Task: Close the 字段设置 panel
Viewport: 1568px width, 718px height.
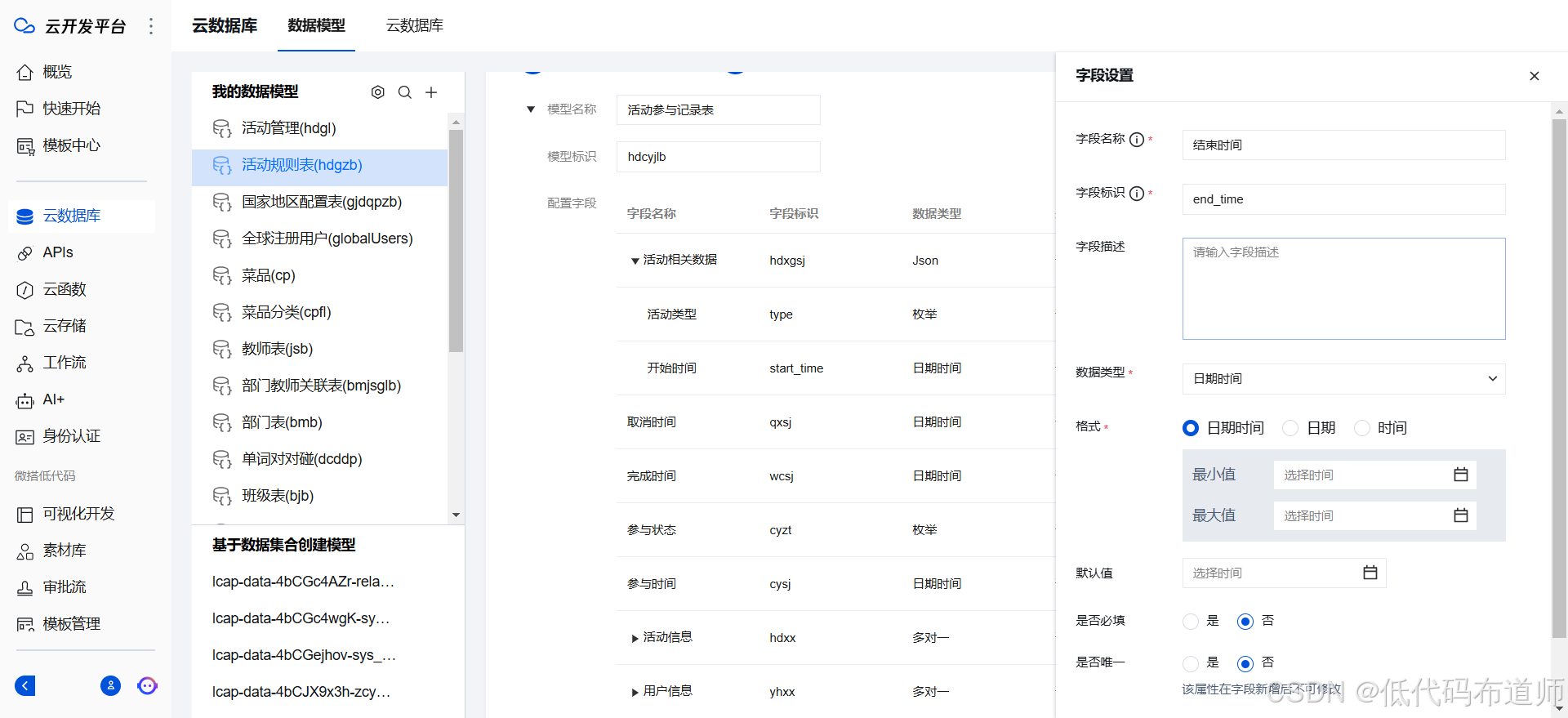Action: click(1534, 76)
